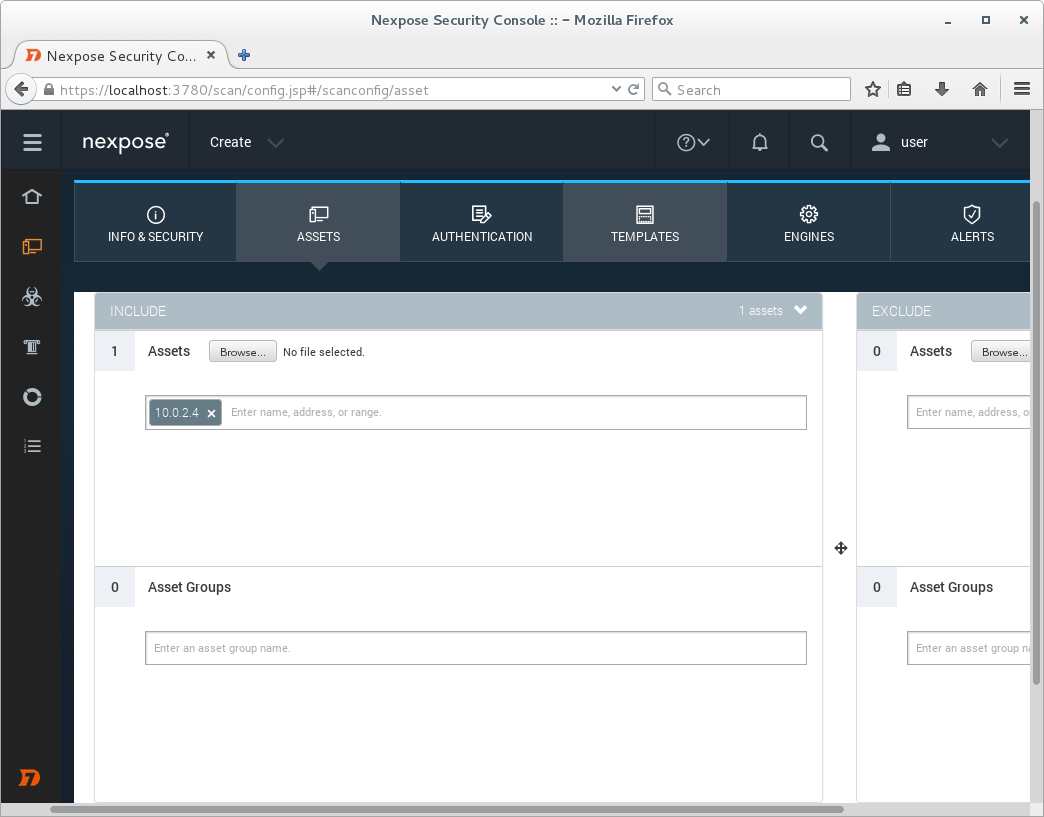Click the EXCLUDE header label
Image resolution: width=1044 pixels, height=817 pixels.
(901, 311)
